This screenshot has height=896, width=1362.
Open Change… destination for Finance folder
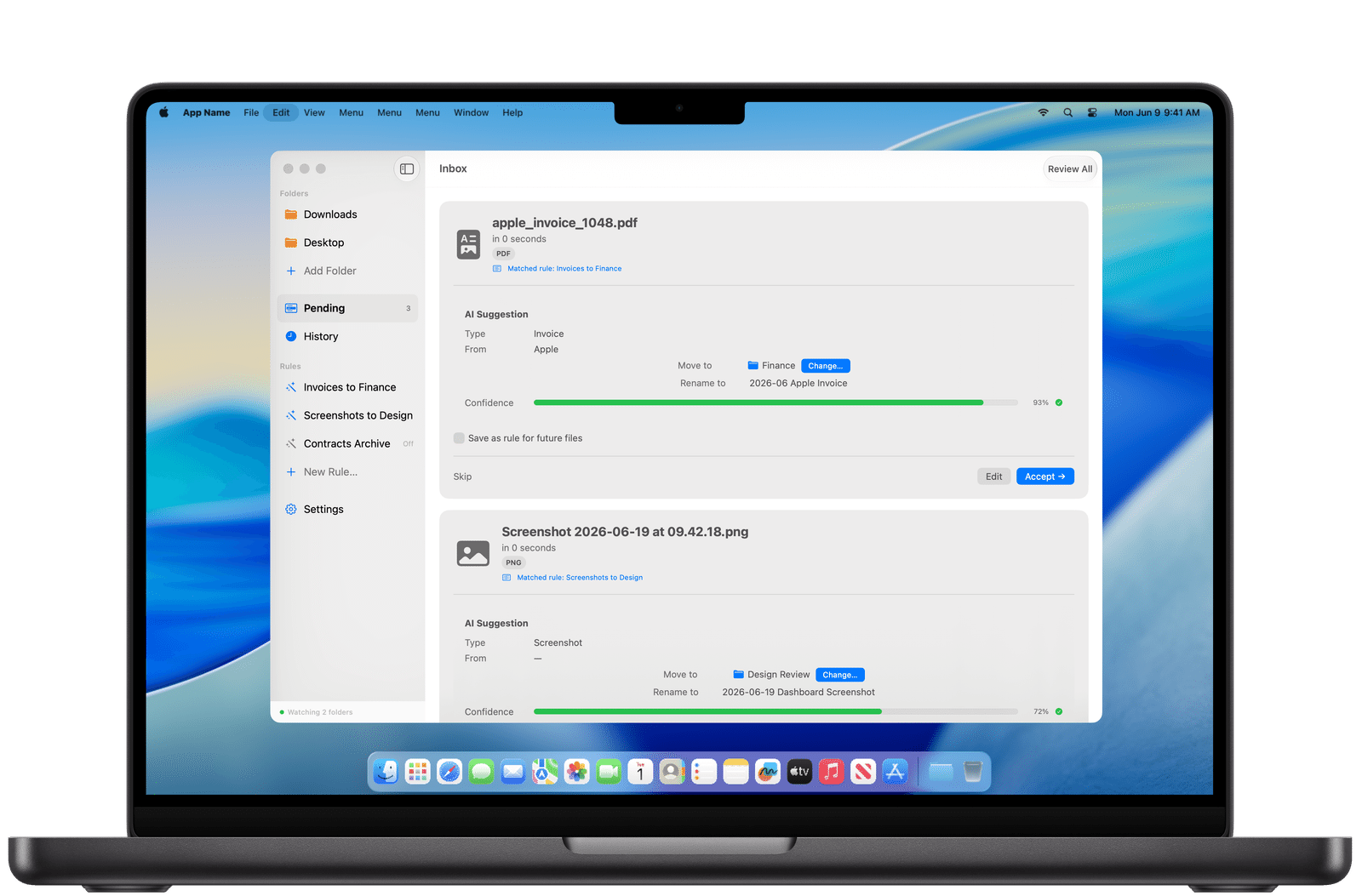826,366
